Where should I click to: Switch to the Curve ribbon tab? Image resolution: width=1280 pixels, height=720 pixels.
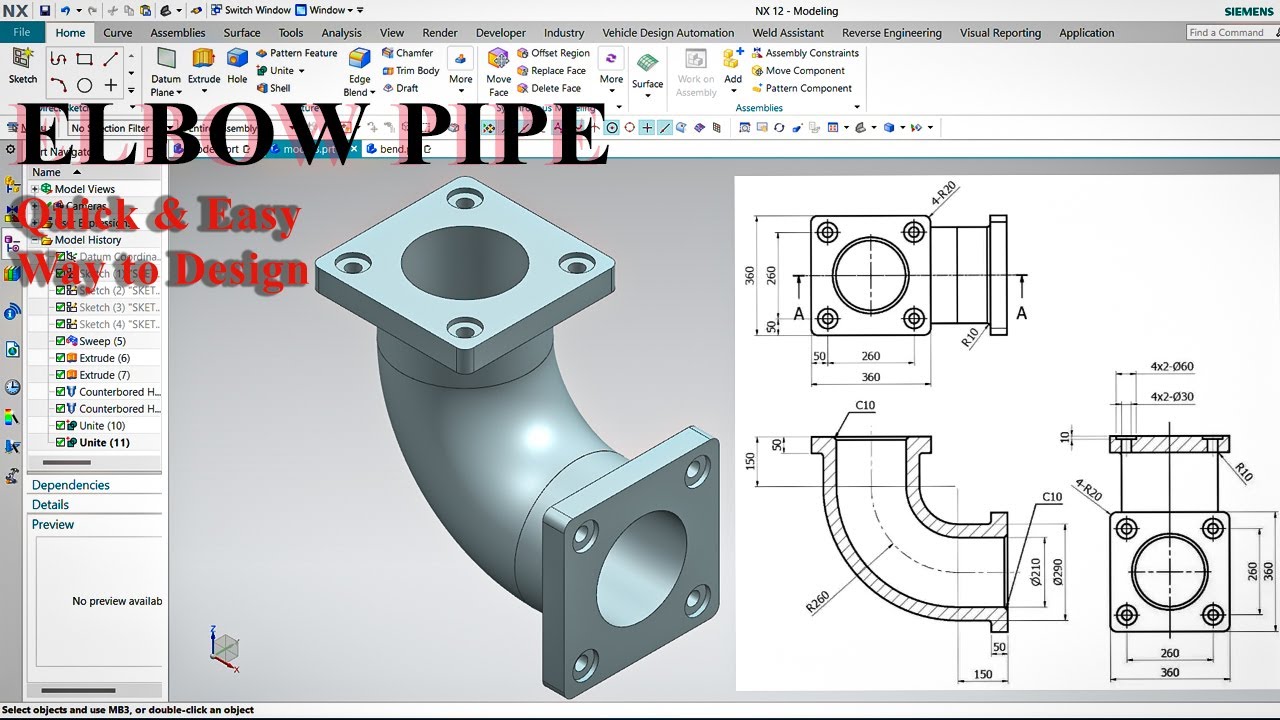click(118, 33)
